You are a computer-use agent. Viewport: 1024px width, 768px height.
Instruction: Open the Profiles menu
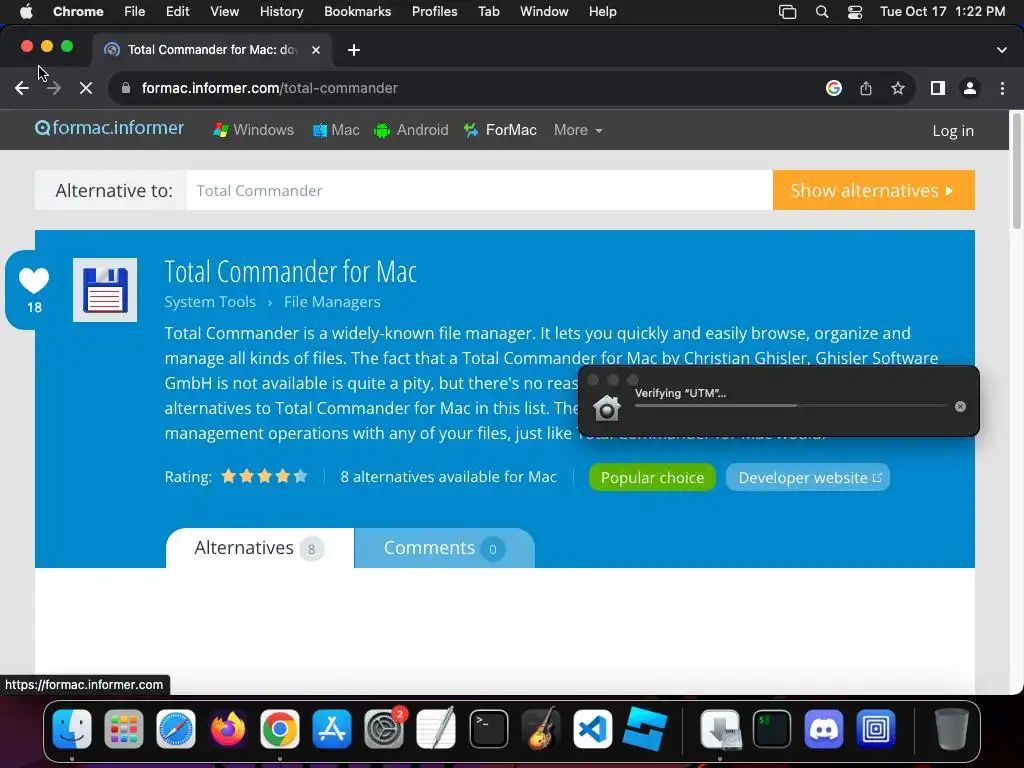(x=434, y=12)
